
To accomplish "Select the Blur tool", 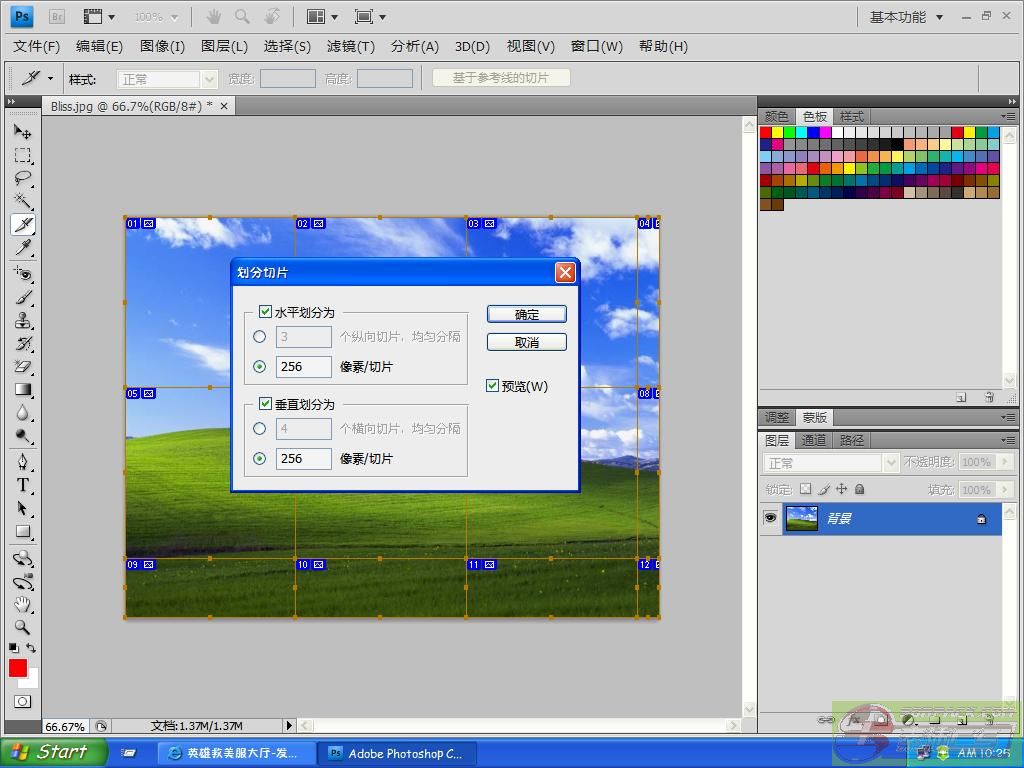I will [23, 413].
